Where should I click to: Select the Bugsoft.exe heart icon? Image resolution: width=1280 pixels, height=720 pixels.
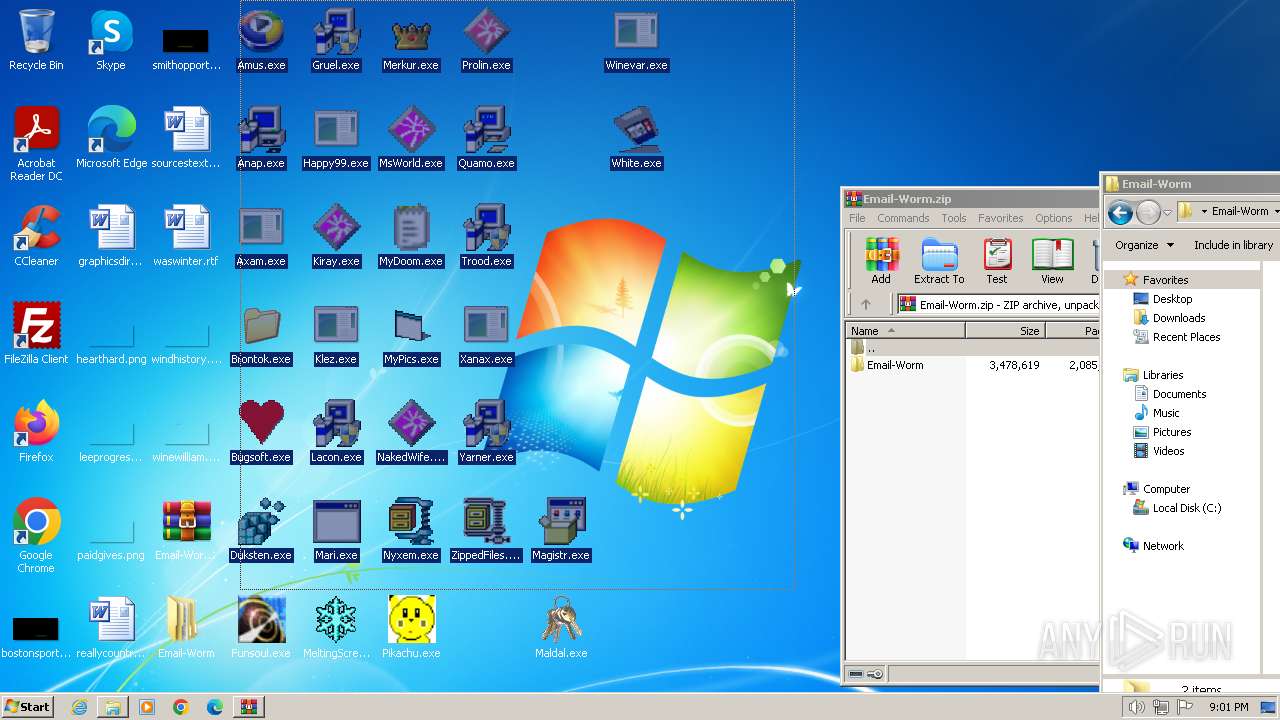(261, 432)
